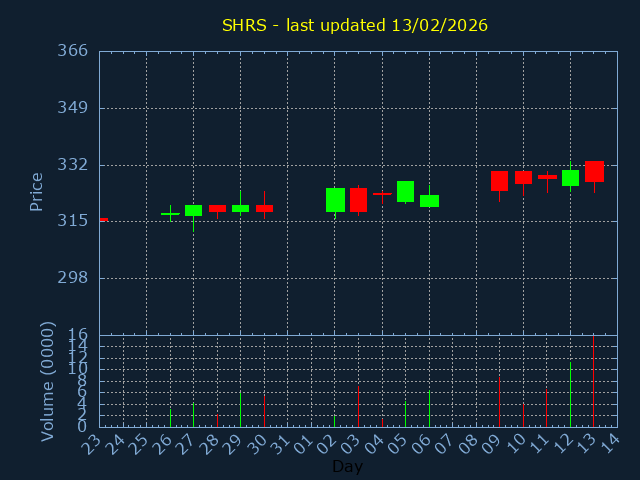Select the green candlestick for day 27

pos(193,211)
